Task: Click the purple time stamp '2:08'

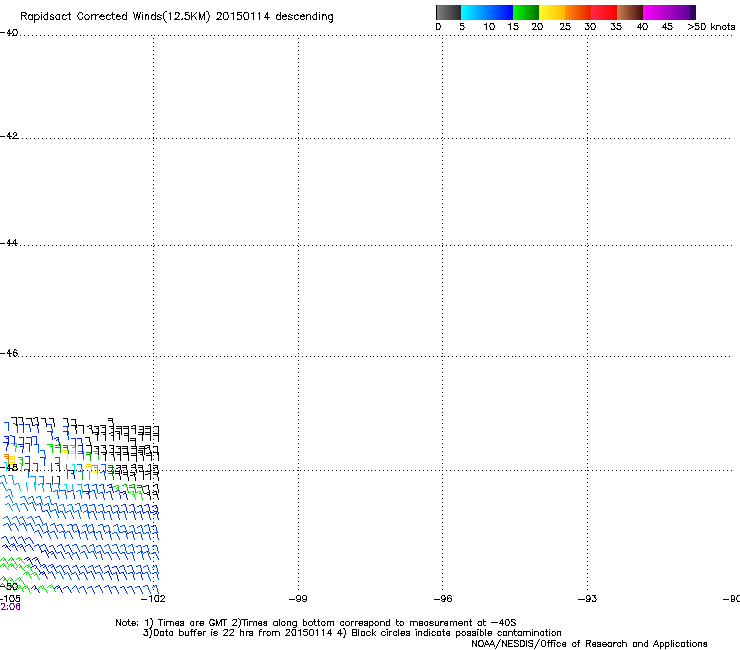Action: [x=10, y=607]
